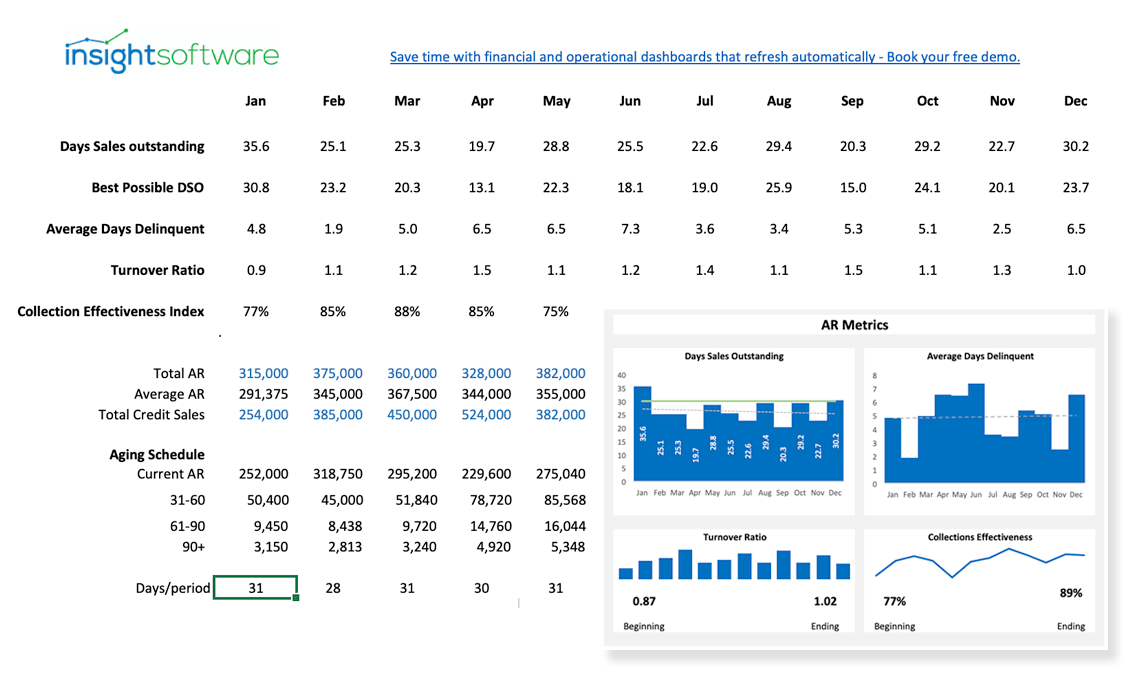Select the Jan Turnover Ratio value 0.9

[256, 270]
